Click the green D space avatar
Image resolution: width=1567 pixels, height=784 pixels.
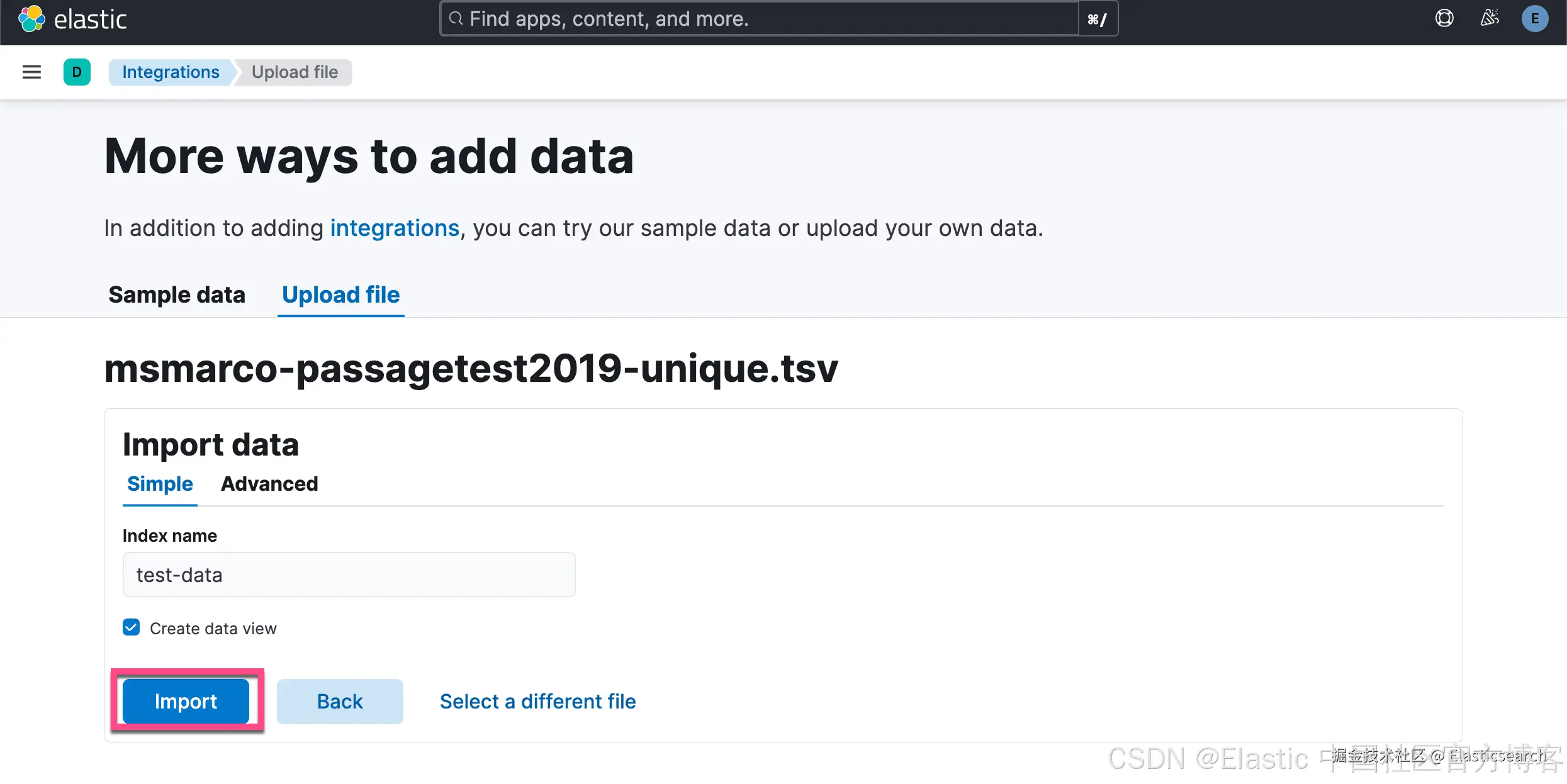[x=77, y=72]
